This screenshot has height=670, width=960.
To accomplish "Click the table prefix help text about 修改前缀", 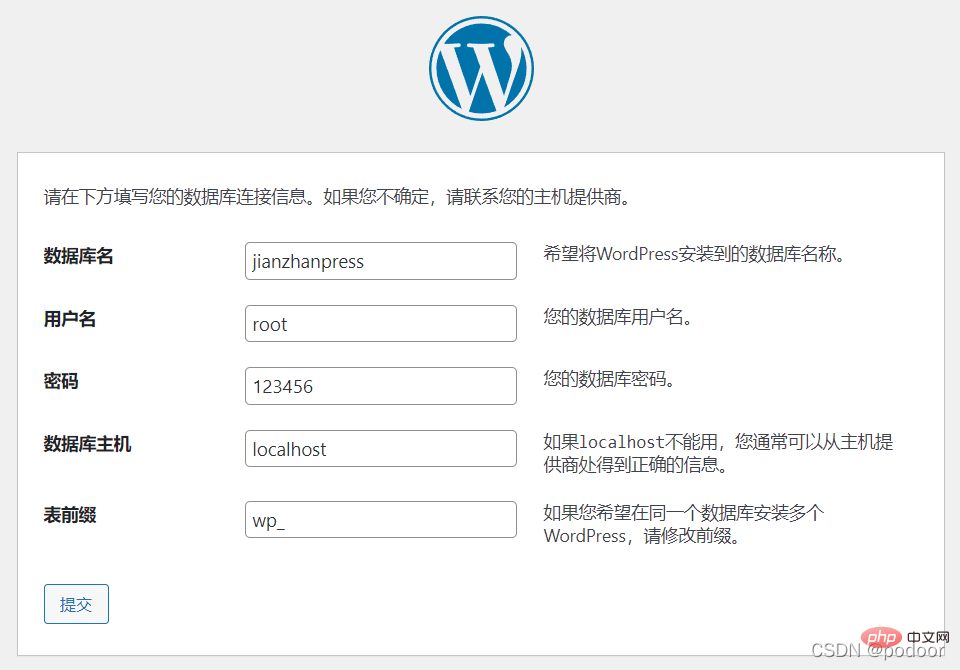I will click(684, 524).
